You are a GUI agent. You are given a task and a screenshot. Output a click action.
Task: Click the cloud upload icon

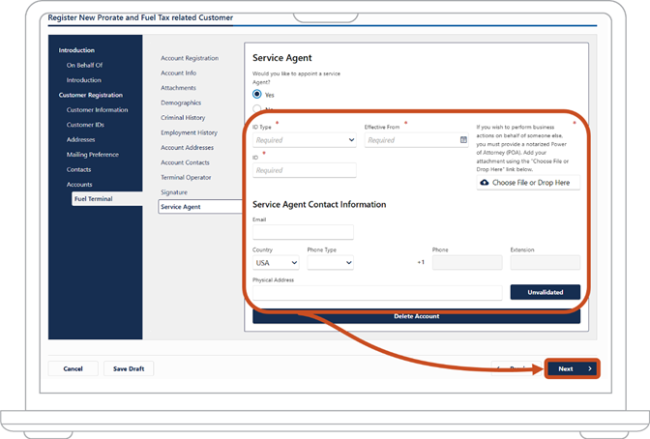[x=484, y=182]
